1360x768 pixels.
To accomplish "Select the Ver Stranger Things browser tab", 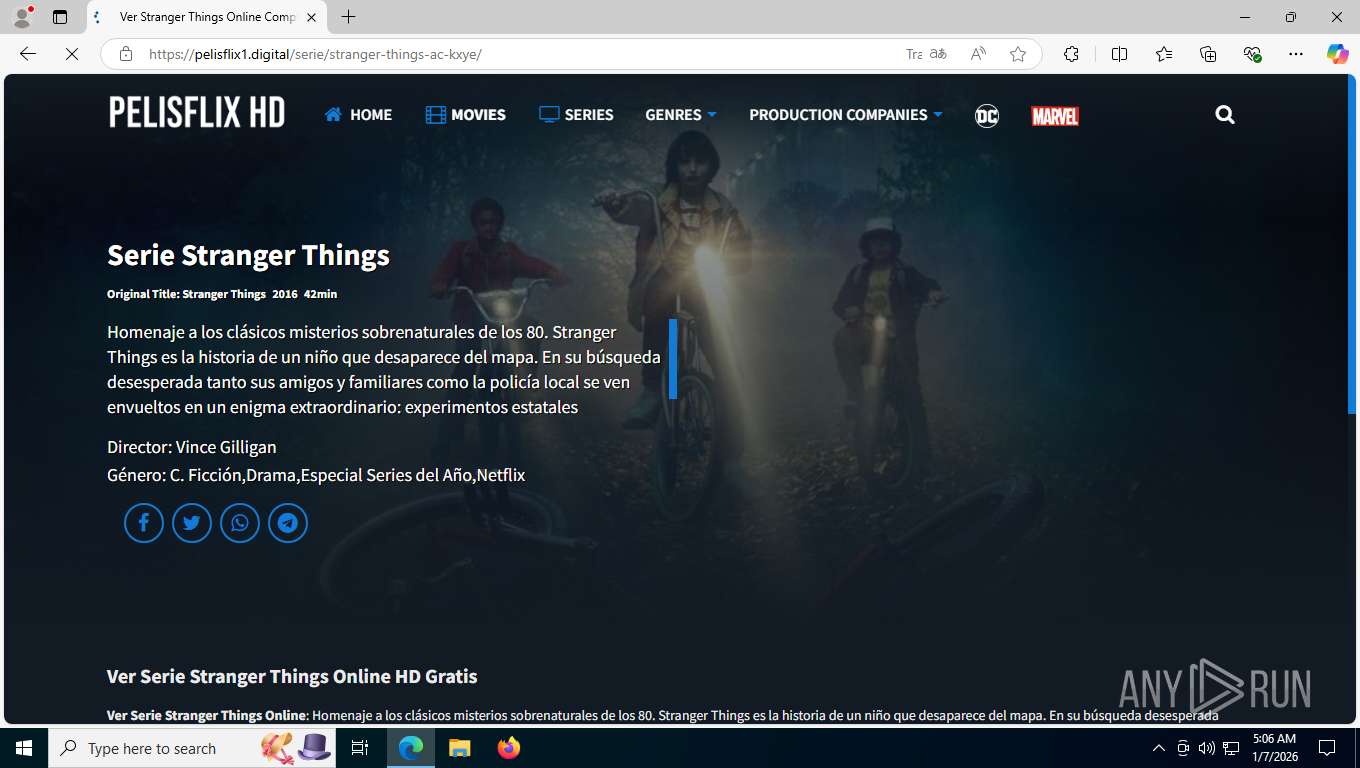I will coord(207,17).
